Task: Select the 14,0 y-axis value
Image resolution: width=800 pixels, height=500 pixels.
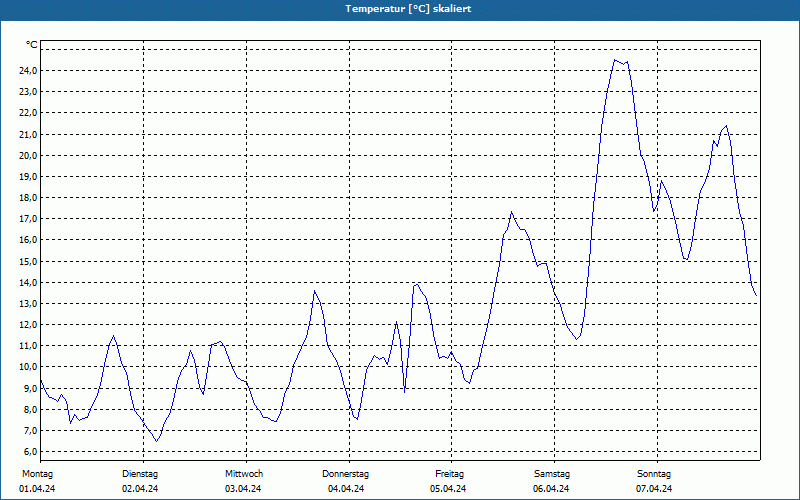Action: click(28, 282)
